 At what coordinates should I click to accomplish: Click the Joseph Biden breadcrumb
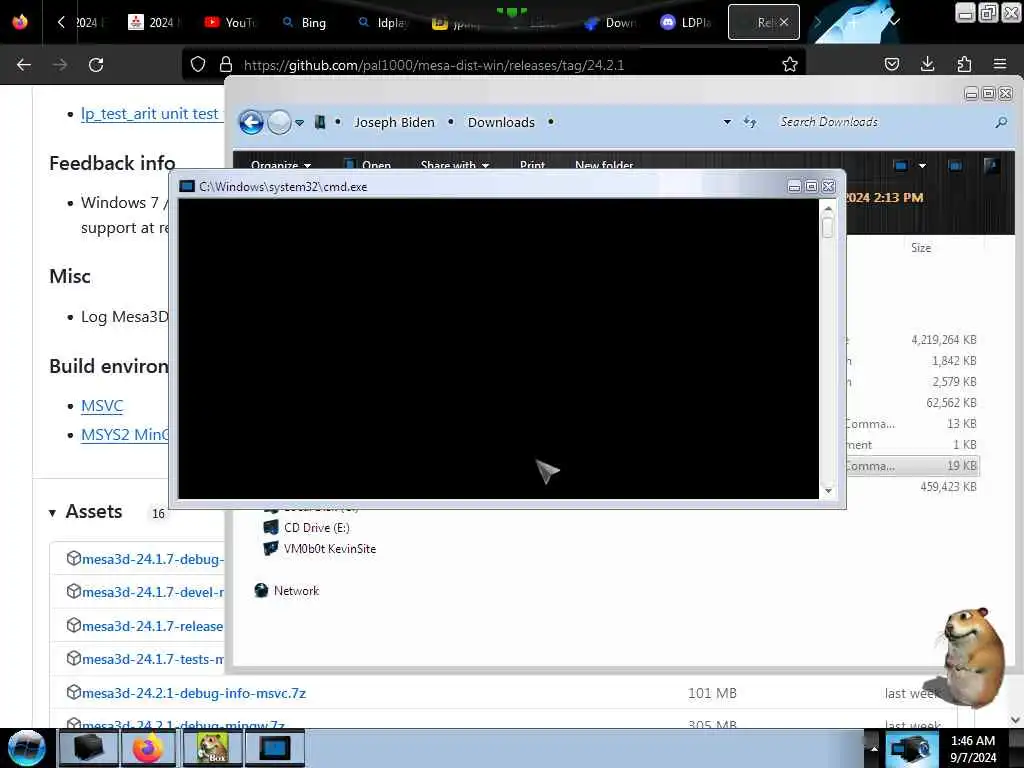[x=394, y=122]
